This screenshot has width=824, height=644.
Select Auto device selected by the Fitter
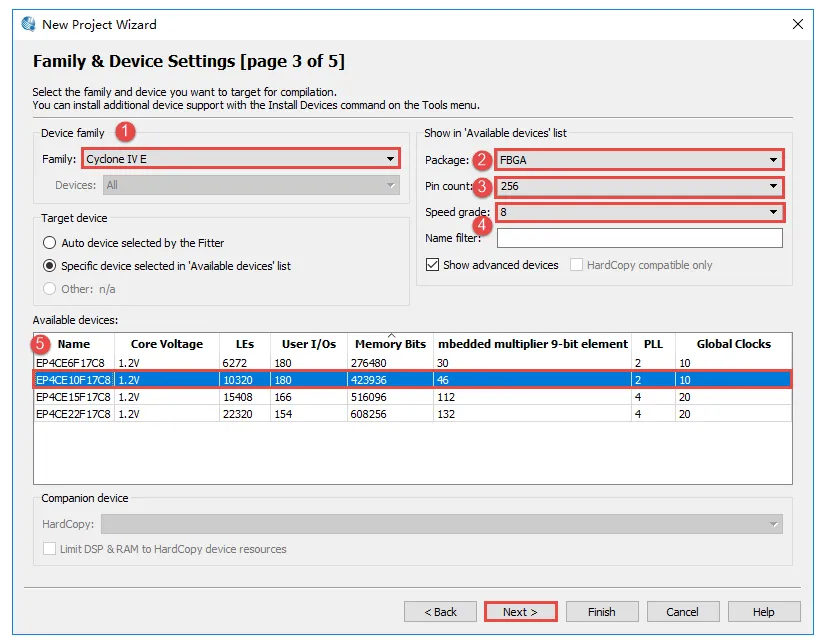point(49,243)
